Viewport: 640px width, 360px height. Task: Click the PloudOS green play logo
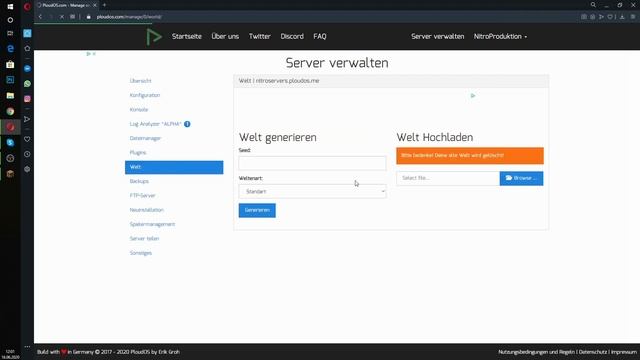click(x=154, y=37)
